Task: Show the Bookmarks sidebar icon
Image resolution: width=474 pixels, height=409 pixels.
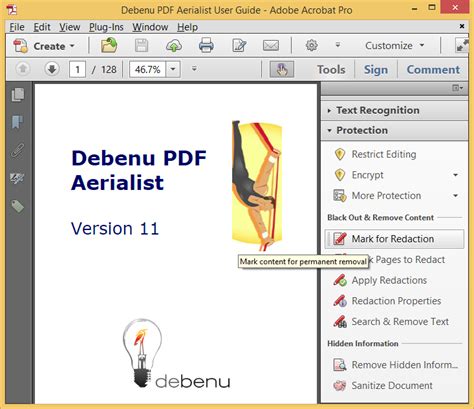Action: 18,122
